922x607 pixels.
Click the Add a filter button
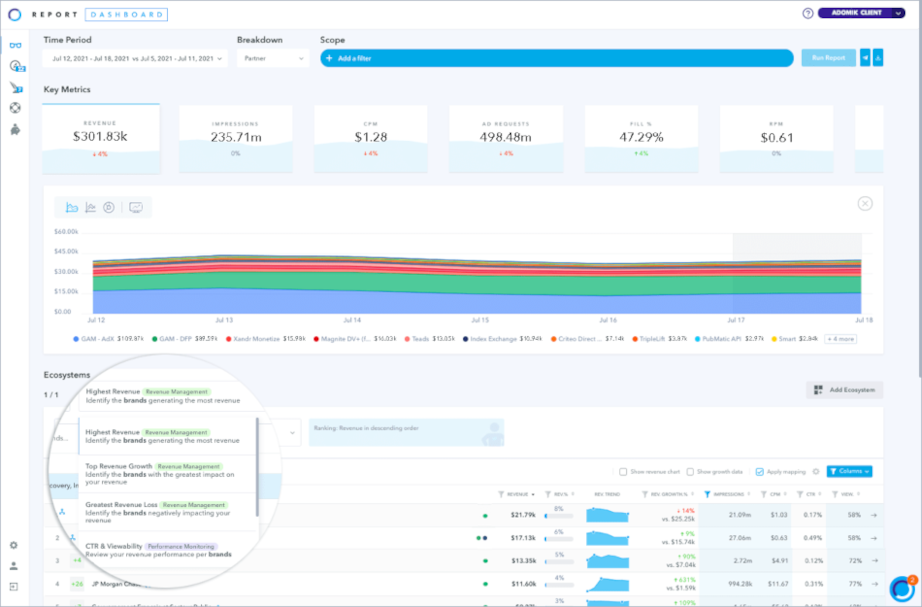(x=557, y=58)
